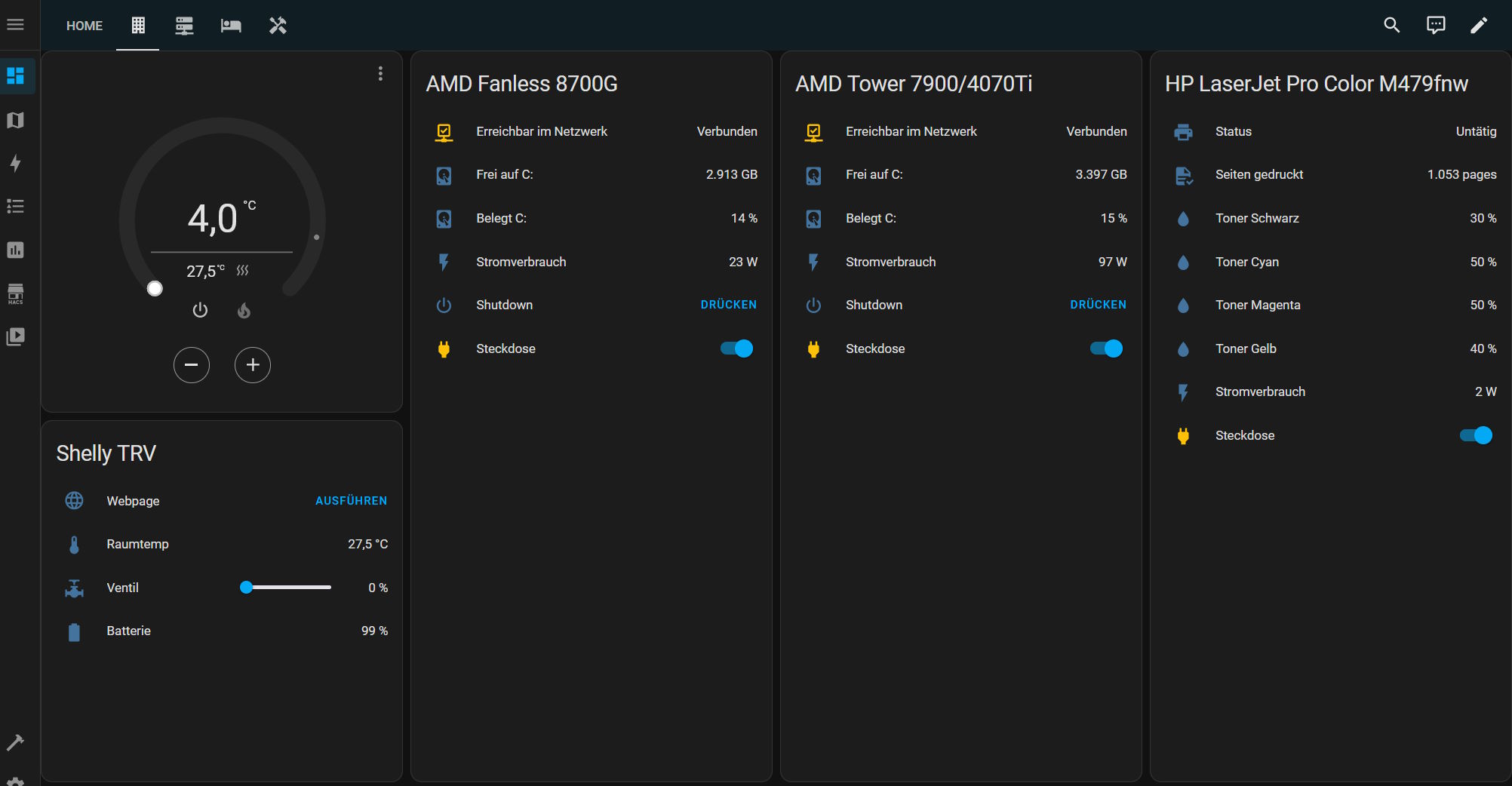Open the thermostat card three-dot menu
Viewport: 1512px width, 786px height.
click(x=380, y=73)
